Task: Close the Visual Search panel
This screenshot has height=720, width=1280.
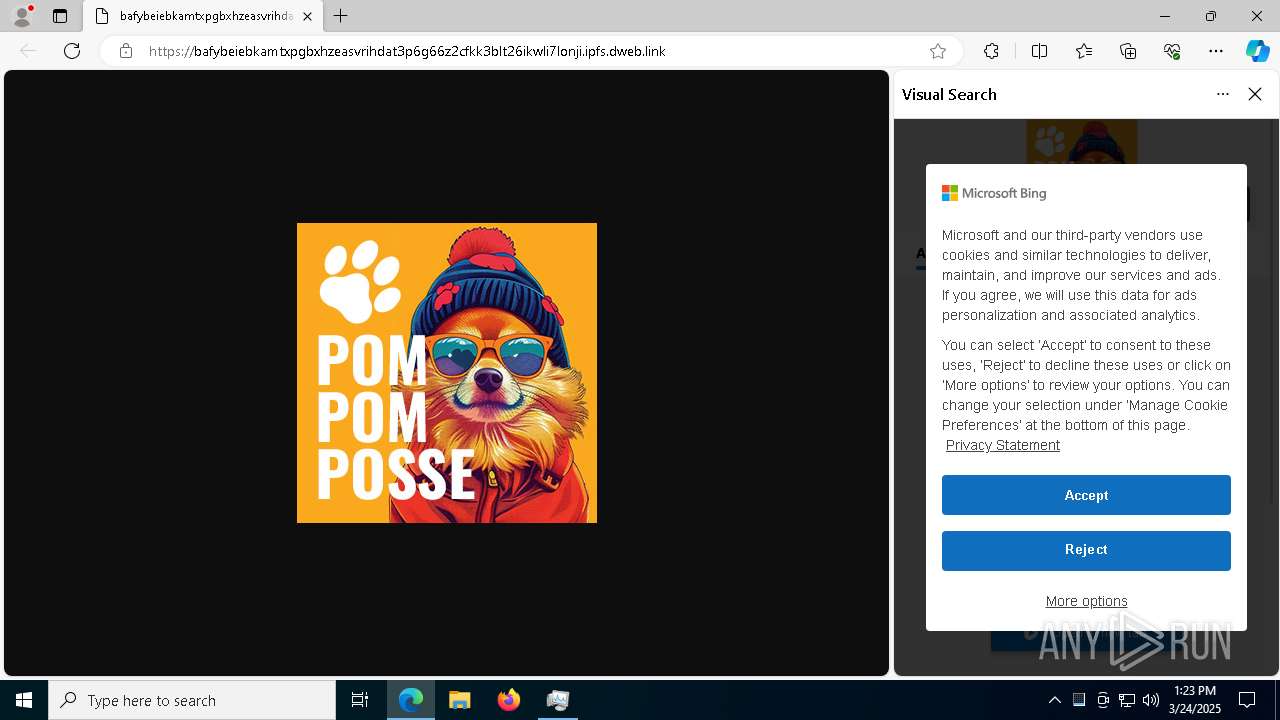Action: coord(1255,94)
